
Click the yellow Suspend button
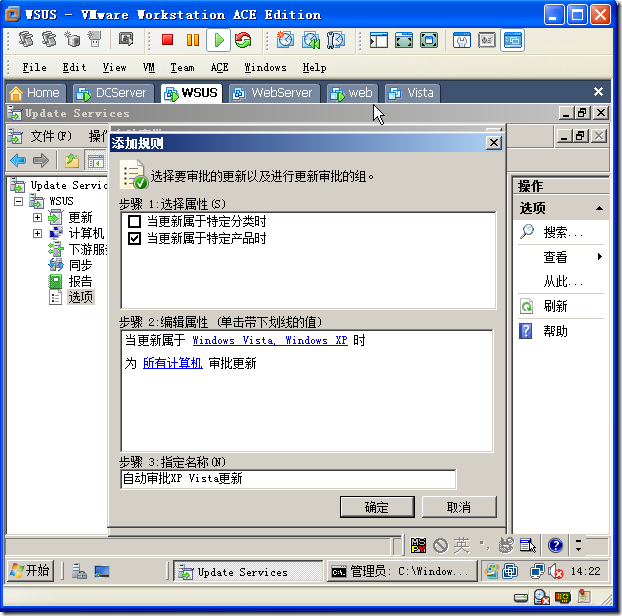coord(193,40)
